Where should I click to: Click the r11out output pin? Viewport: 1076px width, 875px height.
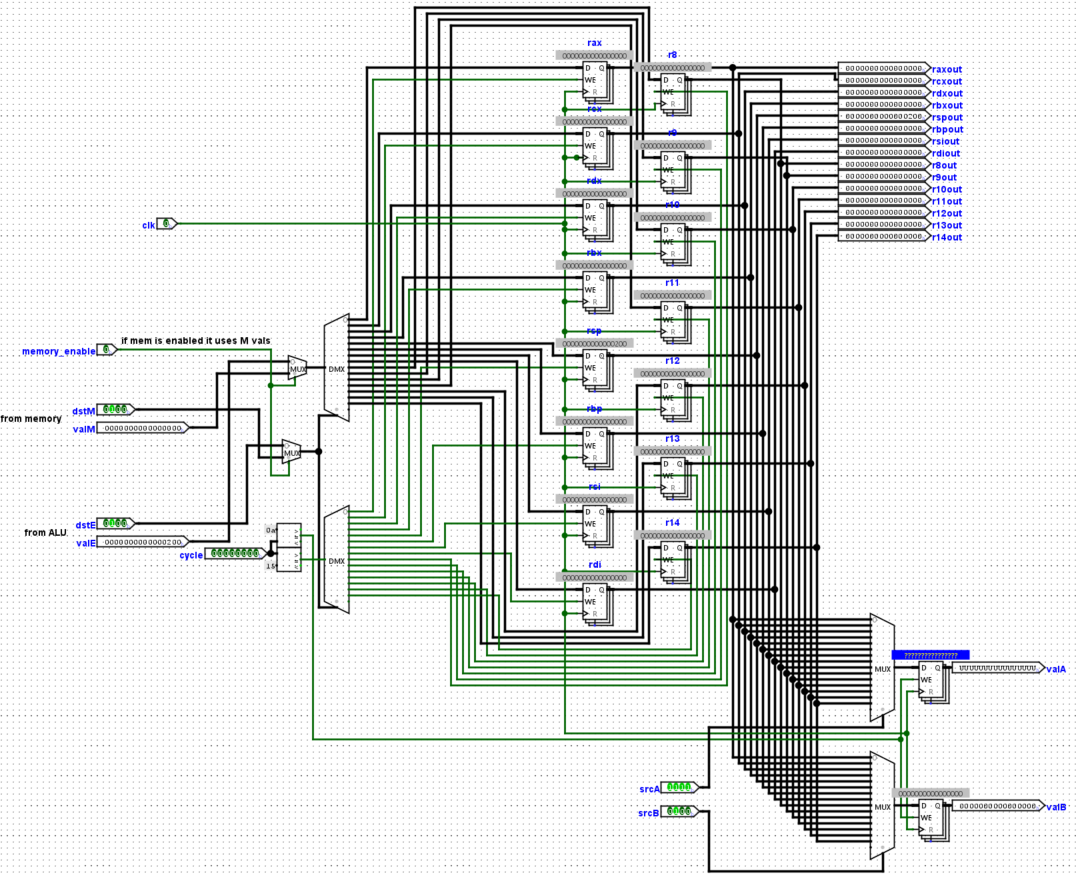tap(884, 200)
